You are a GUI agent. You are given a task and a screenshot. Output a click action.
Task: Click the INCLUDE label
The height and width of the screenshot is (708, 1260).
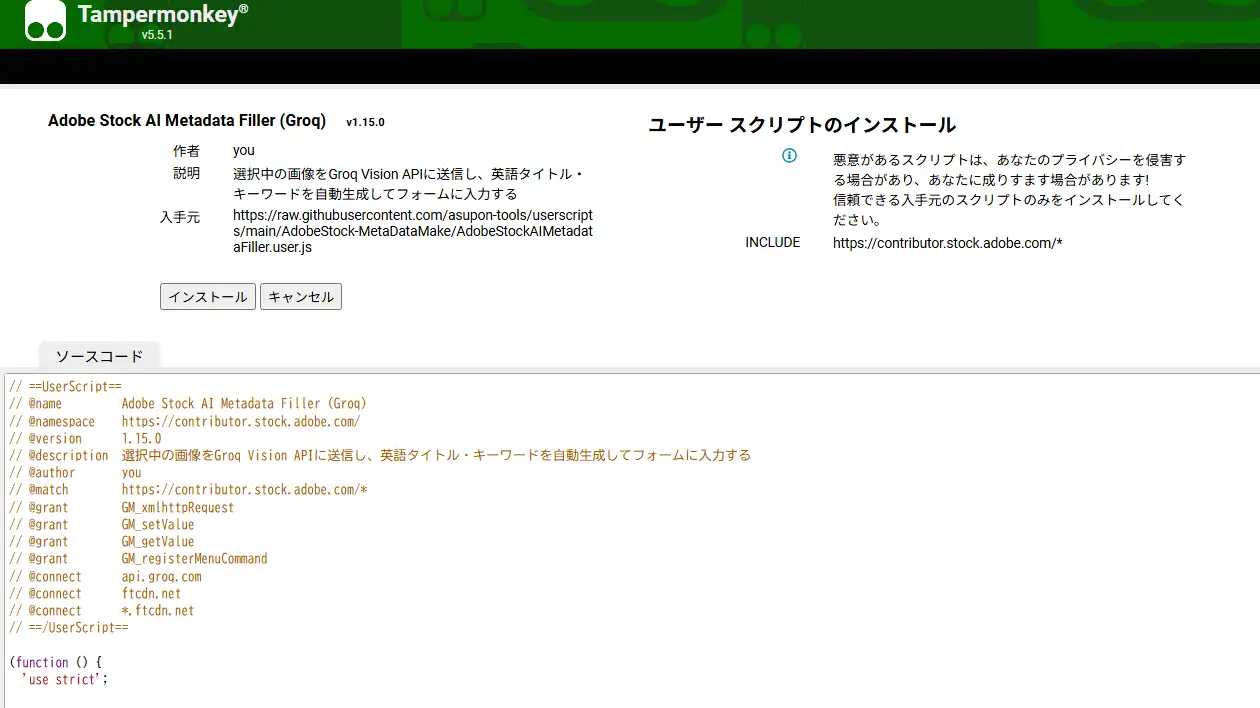pos(773,243)
